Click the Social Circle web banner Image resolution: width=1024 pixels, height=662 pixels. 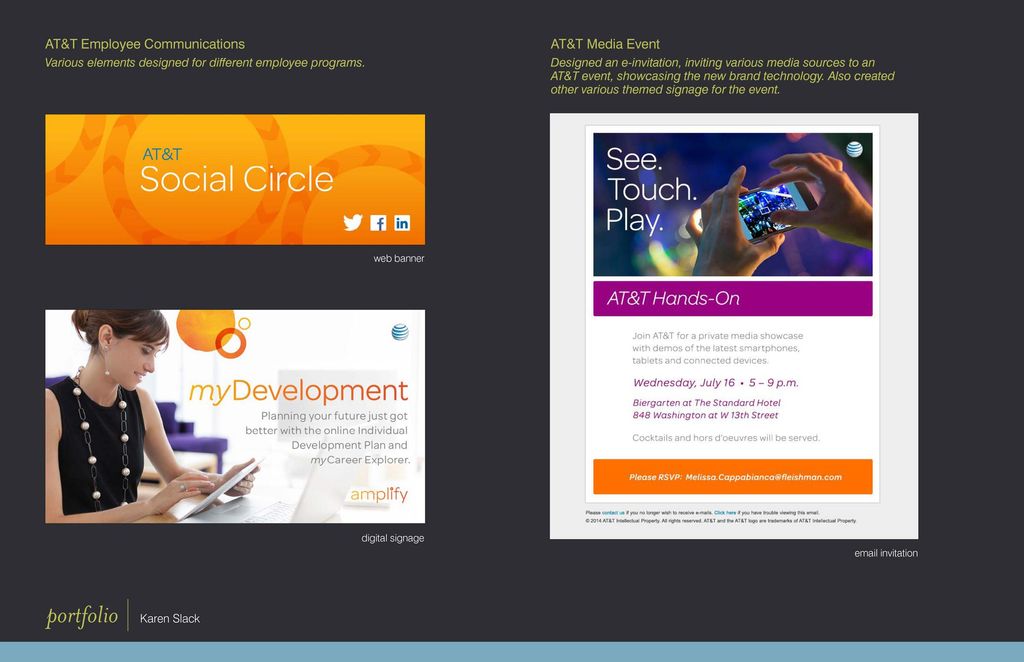234,180
